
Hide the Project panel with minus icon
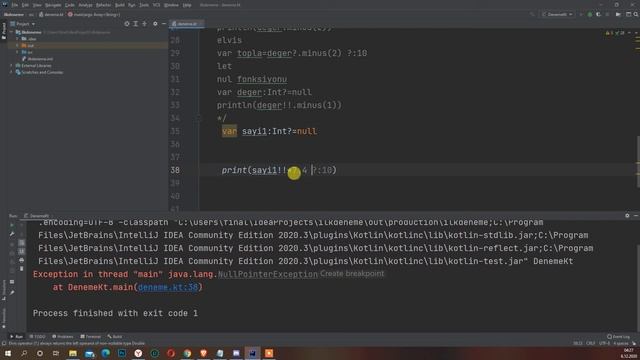[164, 24]
